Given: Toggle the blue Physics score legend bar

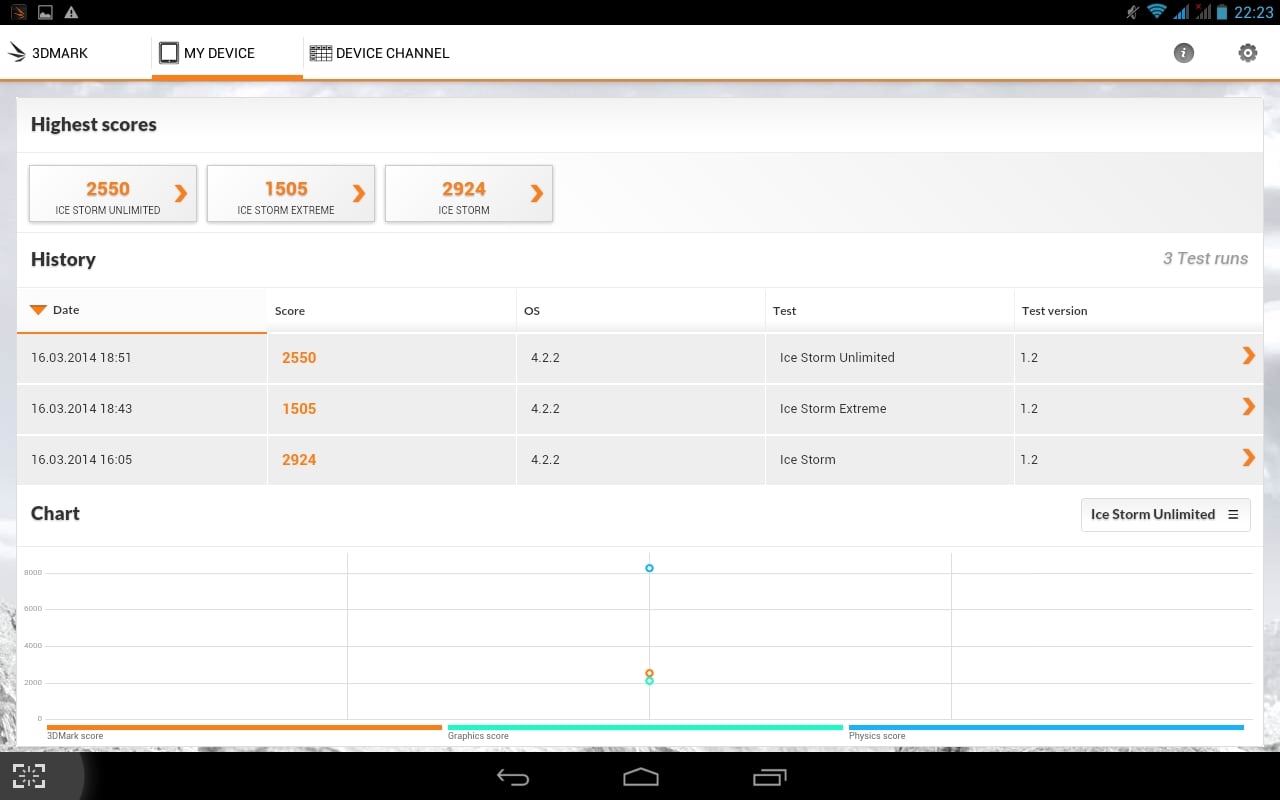Looking at the screenshot, I should (1046, 728).
